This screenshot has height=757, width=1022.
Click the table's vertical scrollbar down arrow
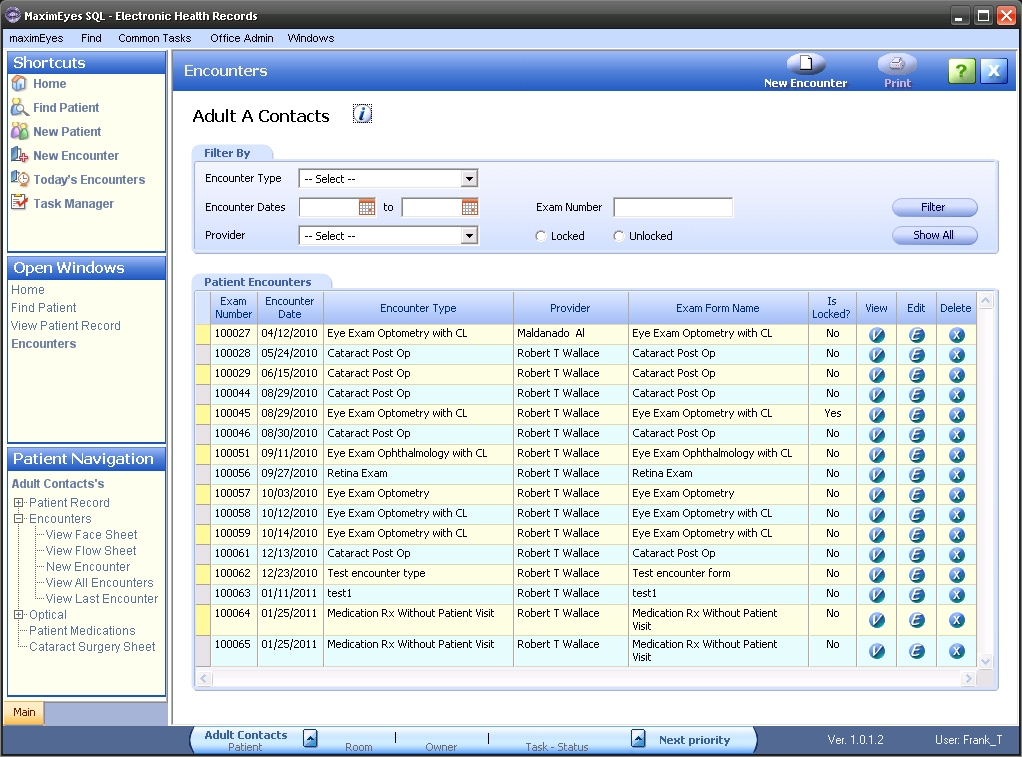click(x=986, y=661)
